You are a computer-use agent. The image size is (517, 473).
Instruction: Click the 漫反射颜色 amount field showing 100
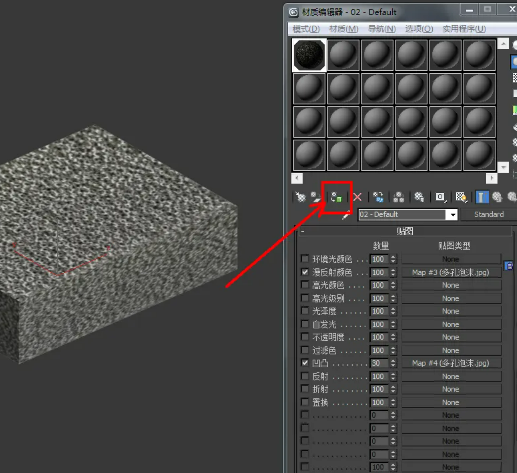coord(379,272)
